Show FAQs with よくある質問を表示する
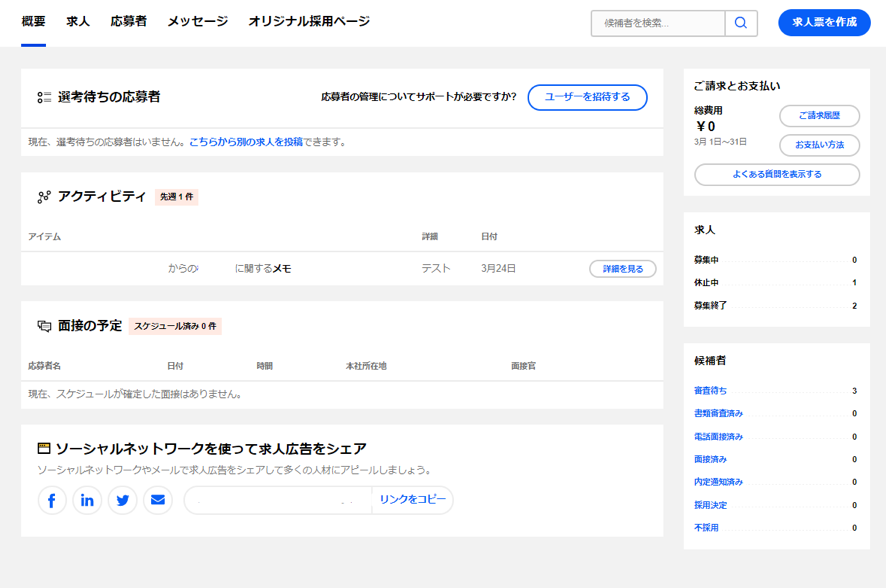 (x=777, y=175)
